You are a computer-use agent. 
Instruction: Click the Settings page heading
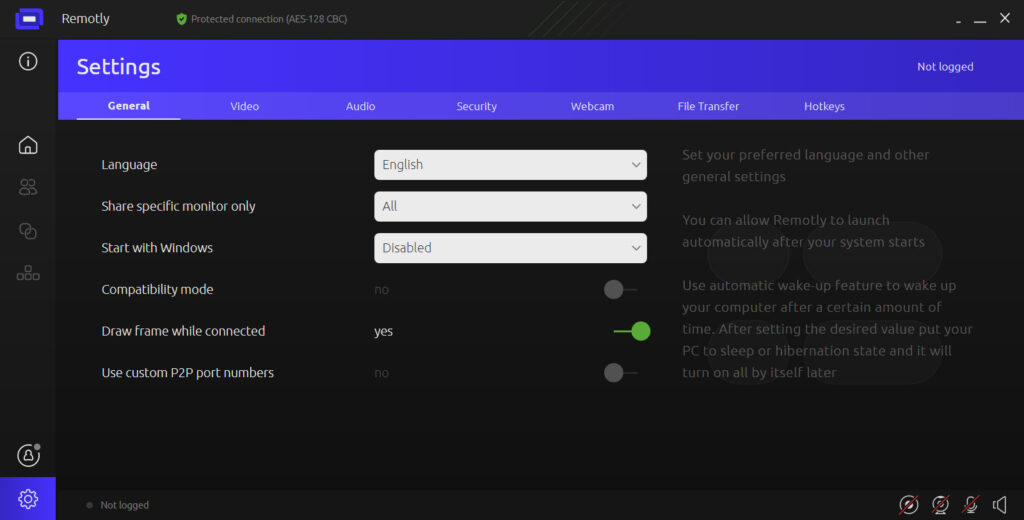coord(118,67)
